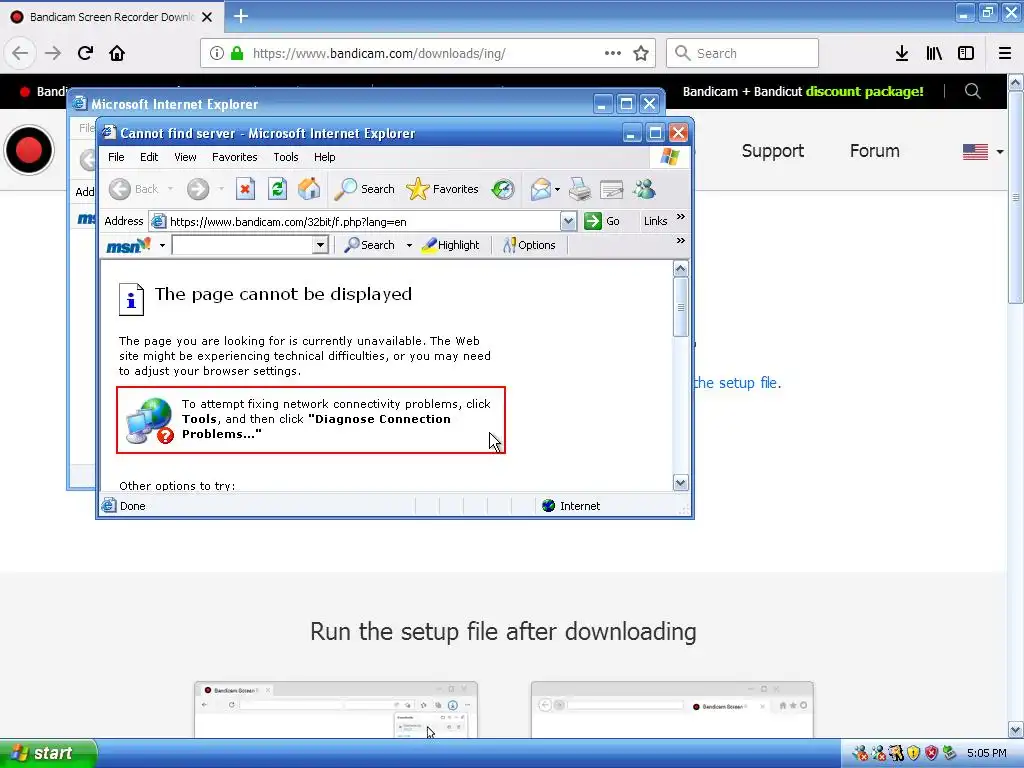Open Favorites menu in Internet Explorer
Image resolution: width=1024 pixels, height=768 pixels.
234,157
